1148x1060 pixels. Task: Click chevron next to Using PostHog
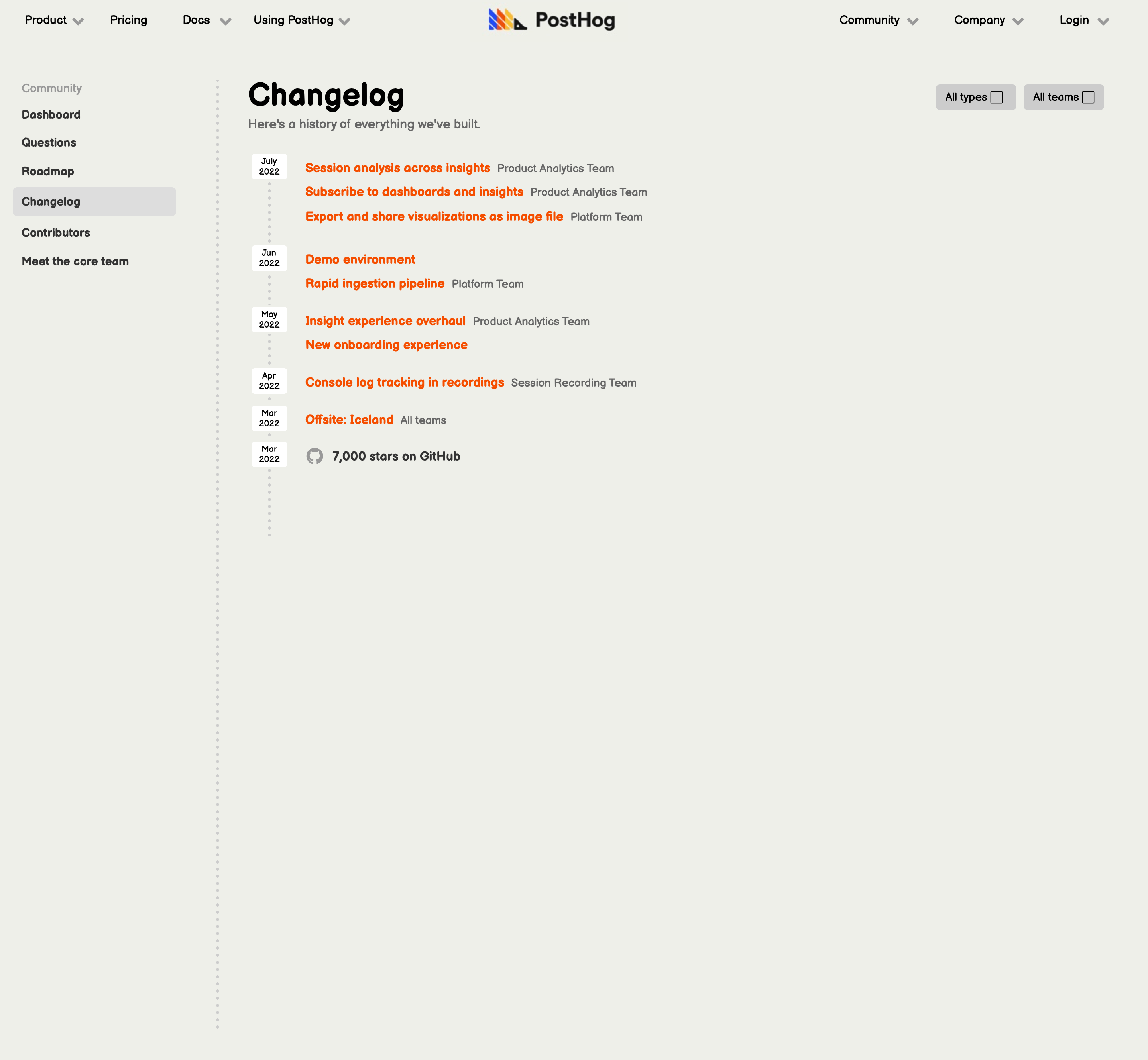coord(344,21)
